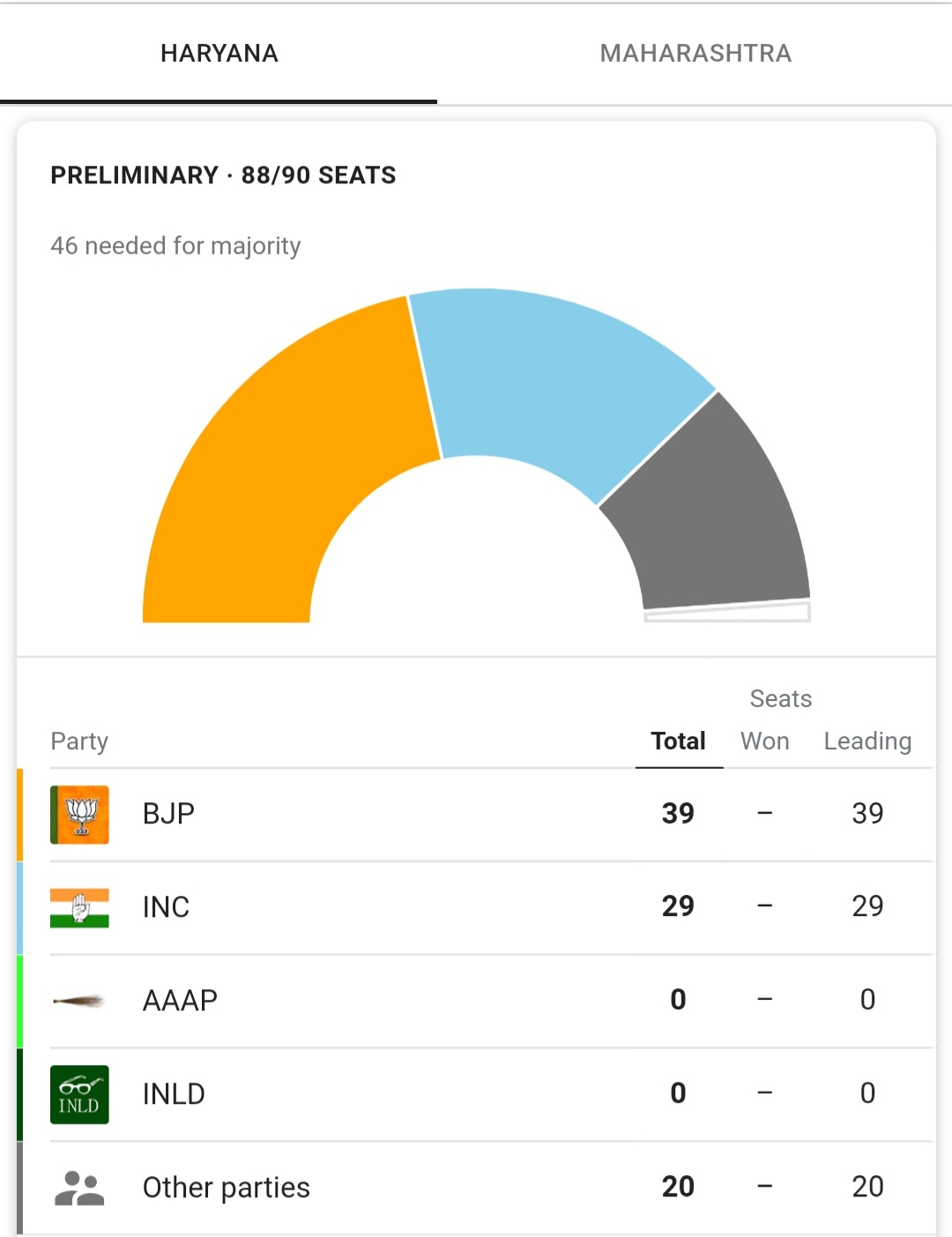Viewport: 952px width, 1237px height.
Task: Click the INC hand flag icon
Action: coord(79,908)
